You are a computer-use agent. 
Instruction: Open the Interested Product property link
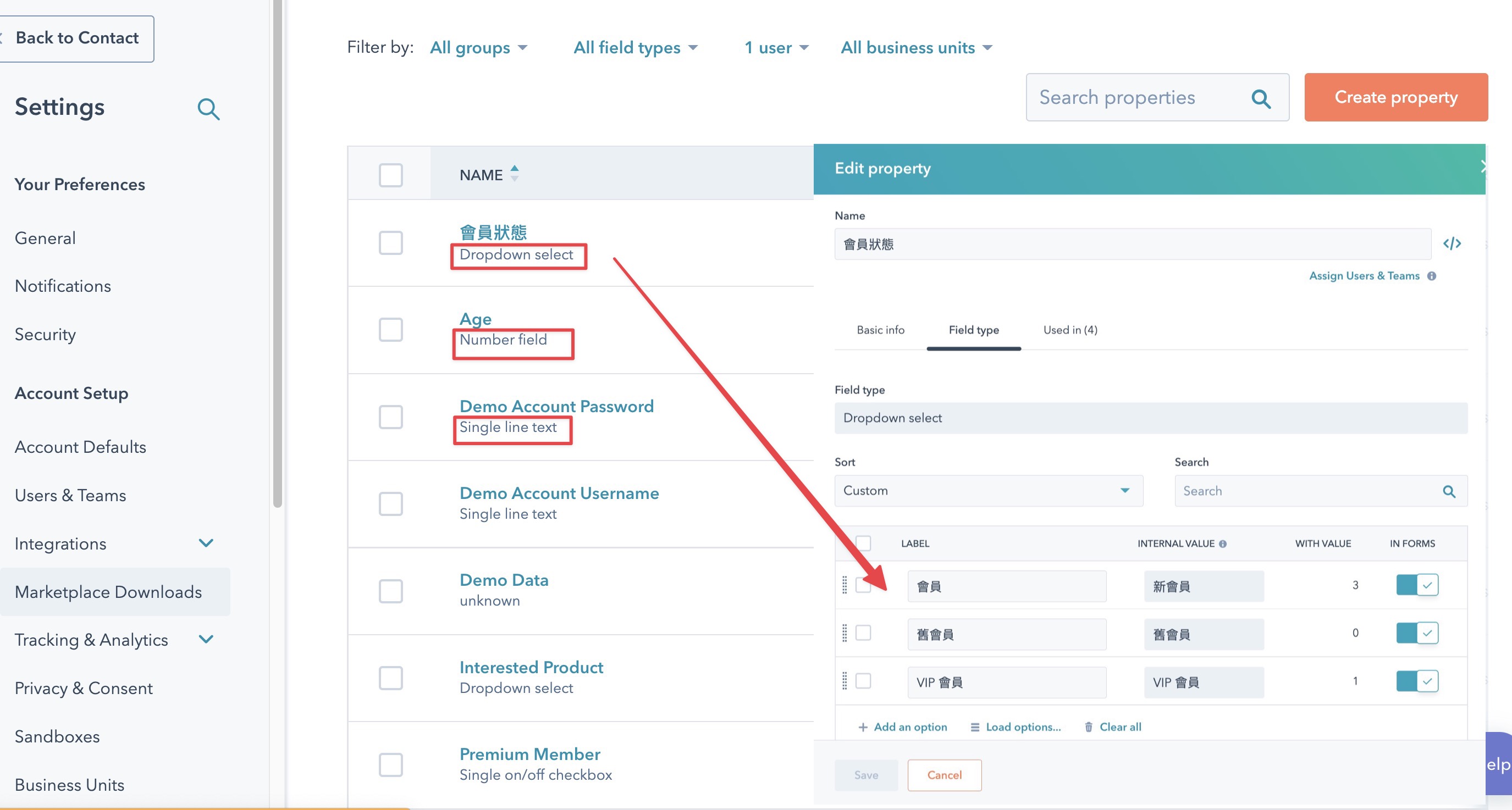point(531,668)
